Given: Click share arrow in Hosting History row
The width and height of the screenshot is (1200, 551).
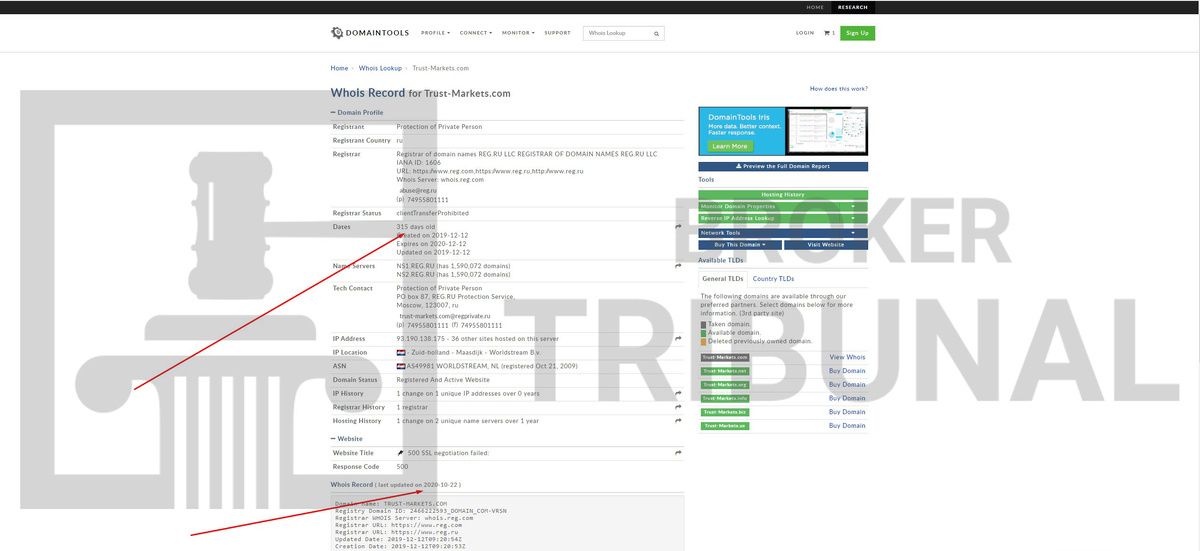Looking at the screenshot, I should [678, 421].
